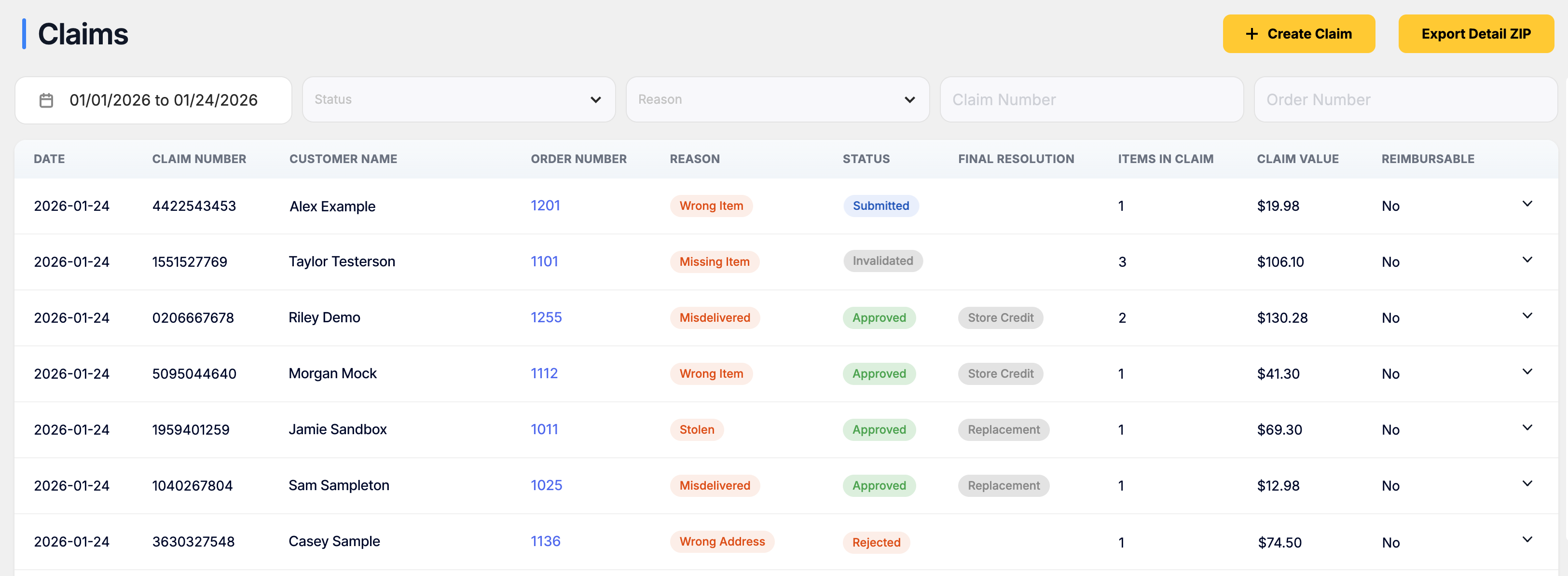The height and width of the screenshot is (576, 1568).
Task: Expand the Jamie Sandbox claim row
Action: coord(1527,428)
